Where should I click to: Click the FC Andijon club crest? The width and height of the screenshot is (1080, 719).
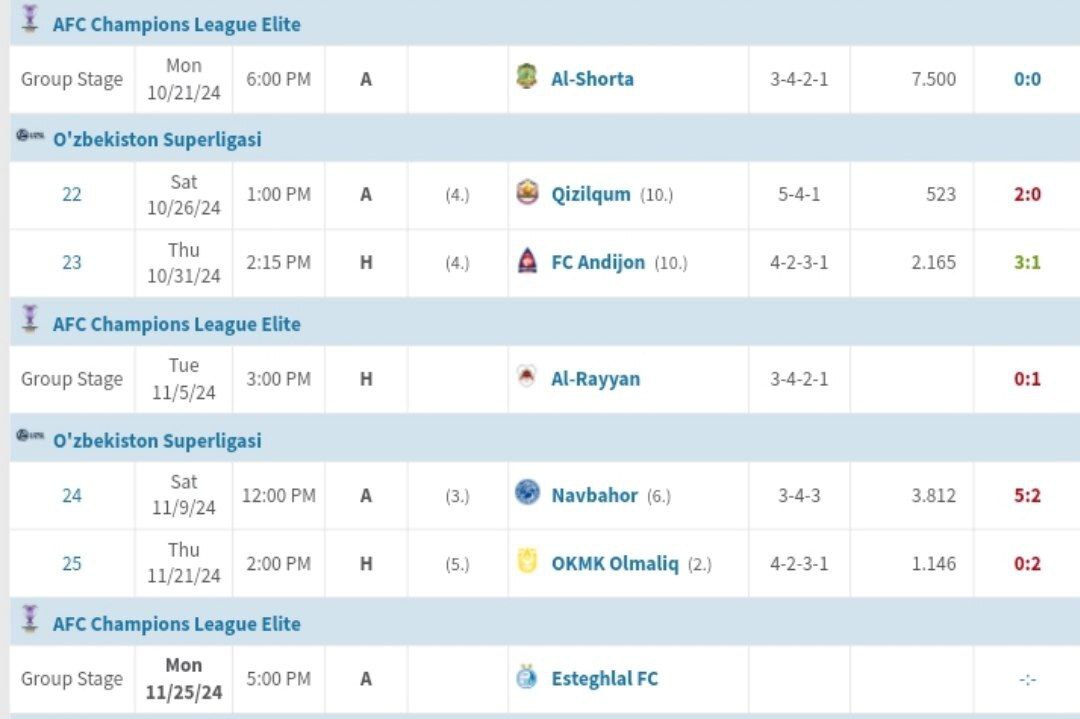527,262
